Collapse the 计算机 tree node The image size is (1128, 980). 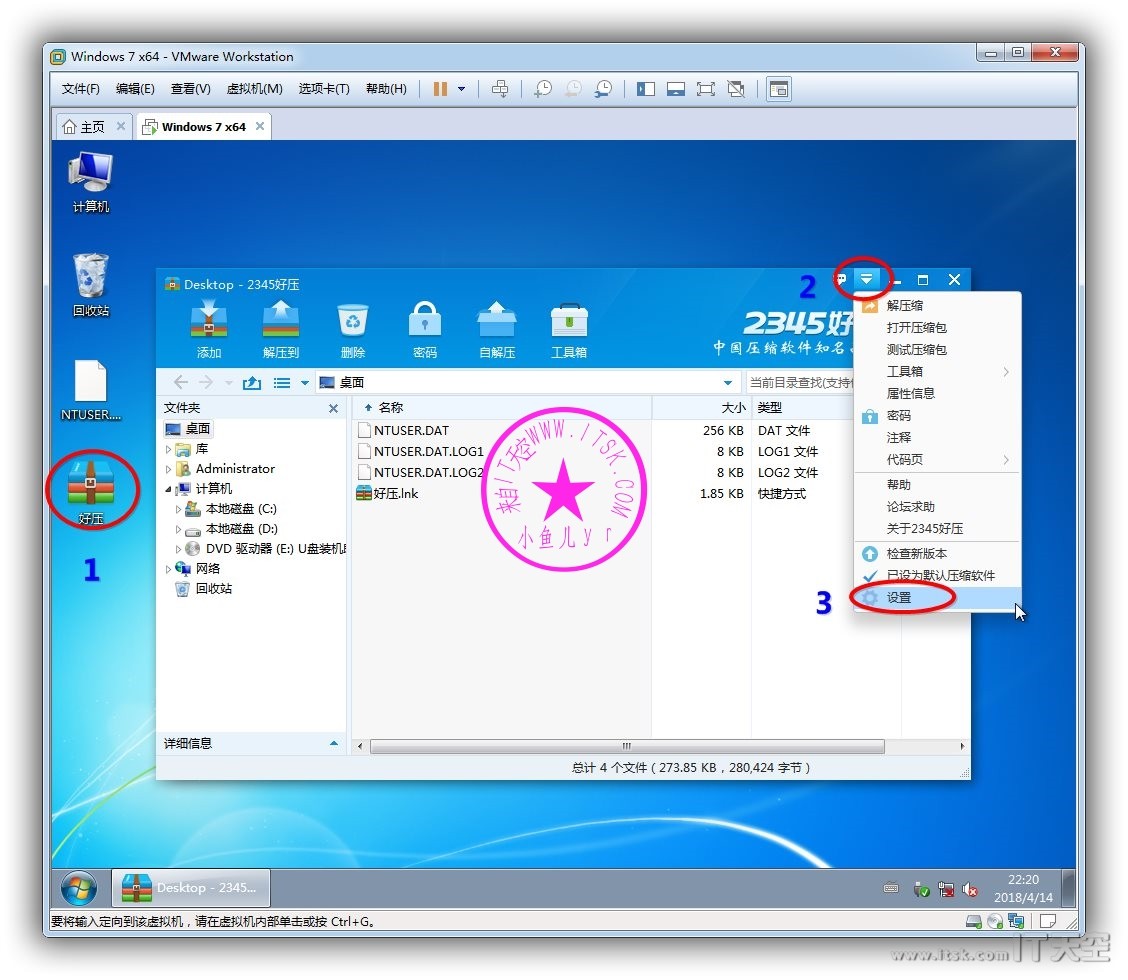(x=169, y=489)
